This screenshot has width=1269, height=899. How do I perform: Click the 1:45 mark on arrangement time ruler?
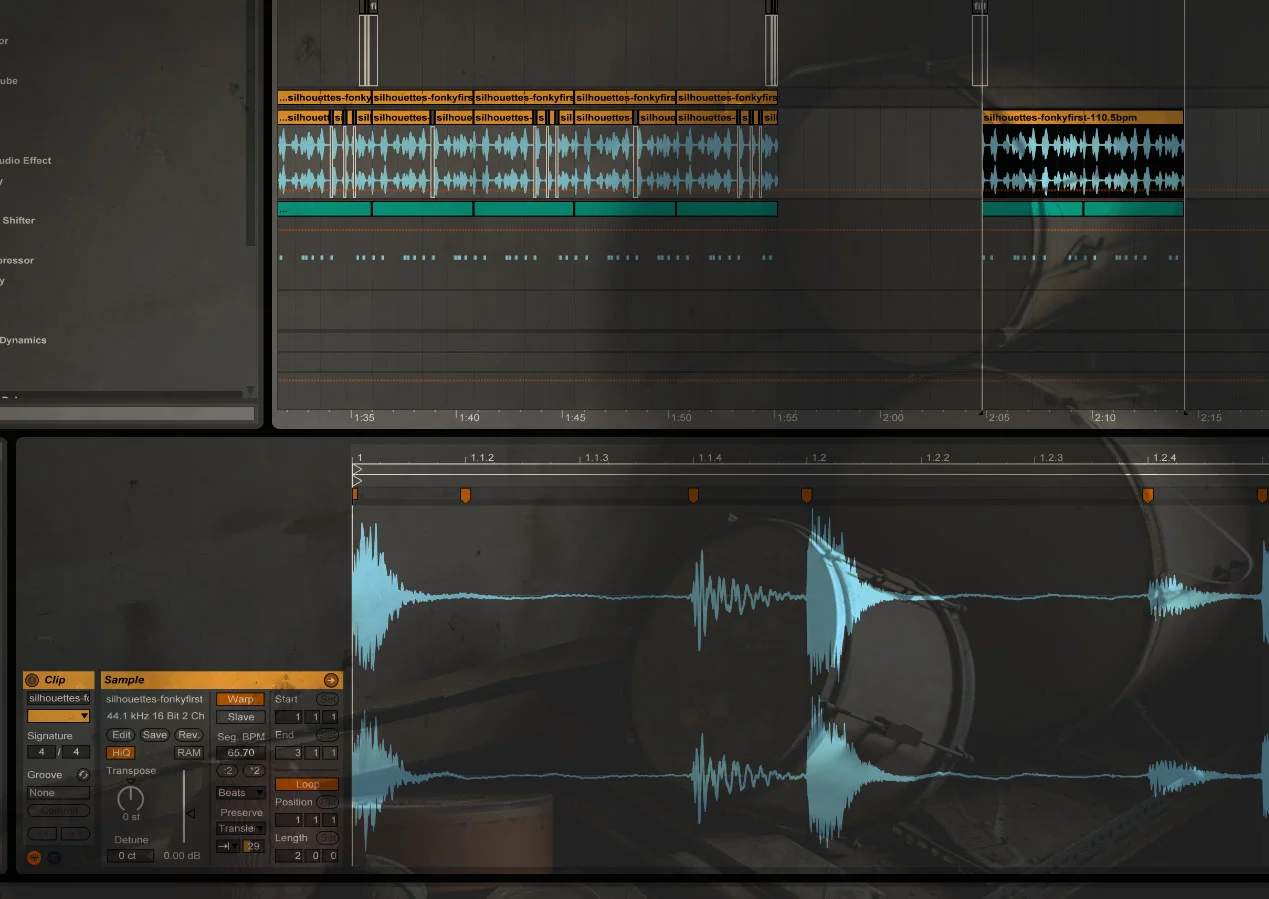coord(574,418)
